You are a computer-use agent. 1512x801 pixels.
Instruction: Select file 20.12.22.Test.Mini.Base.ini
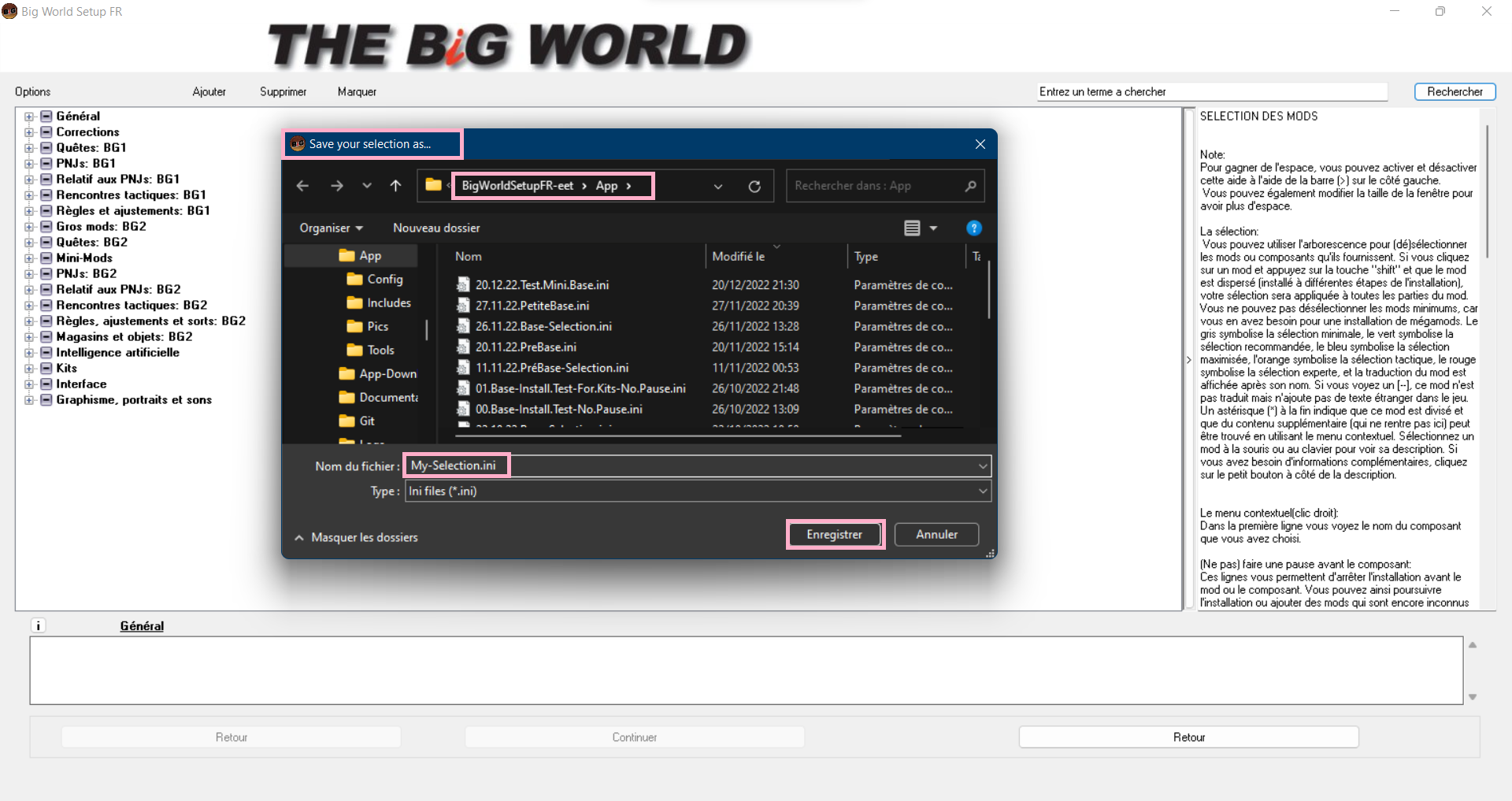(x=542, y=285)
